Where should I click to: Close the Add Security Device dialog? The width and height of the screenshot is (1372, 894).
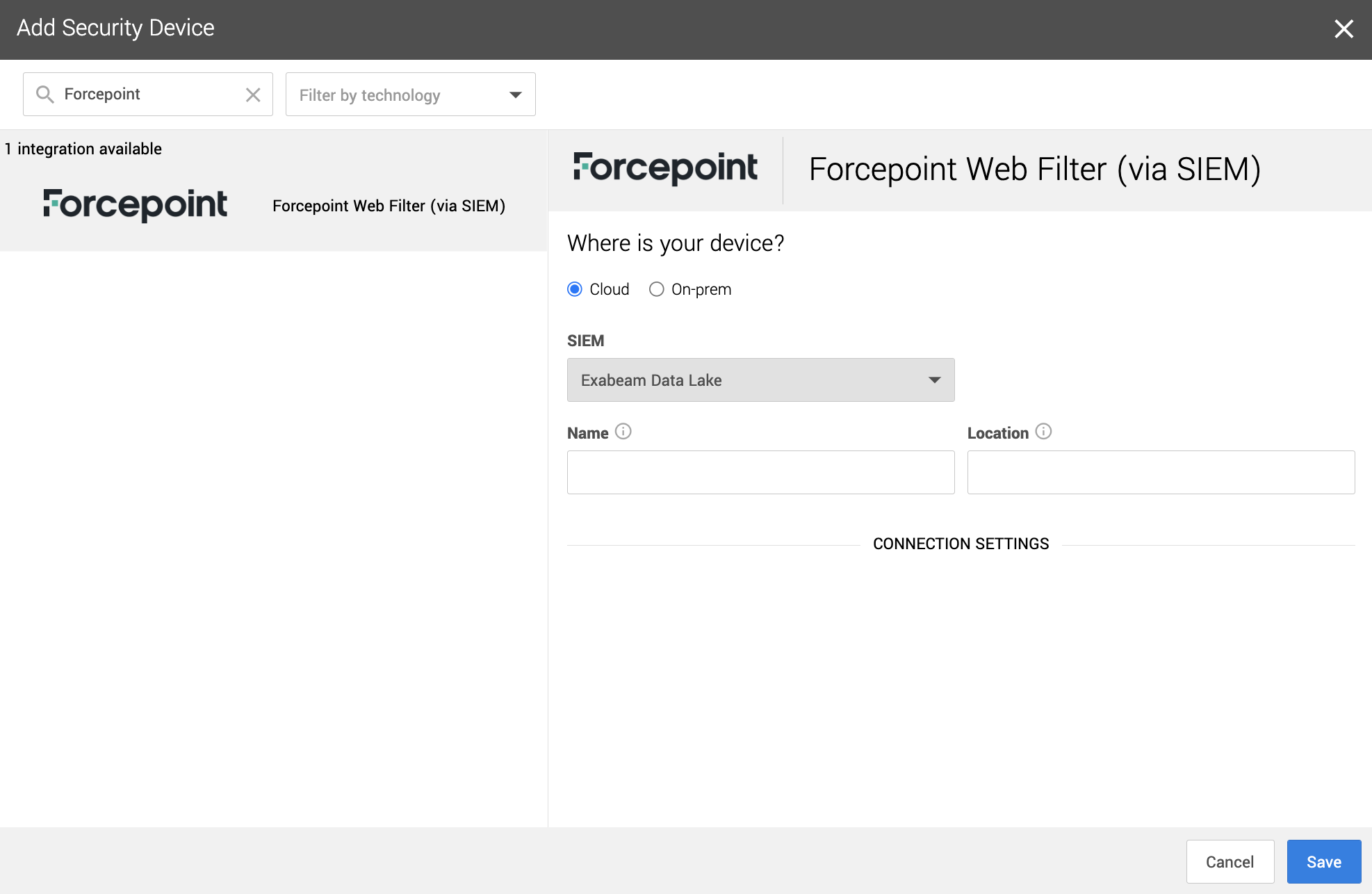pos(1344,29)
